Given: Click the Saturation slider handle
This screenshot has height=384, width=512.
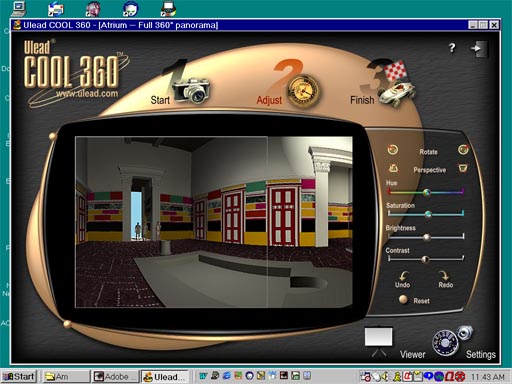Looking at the screenshot, I should [428, 214].
